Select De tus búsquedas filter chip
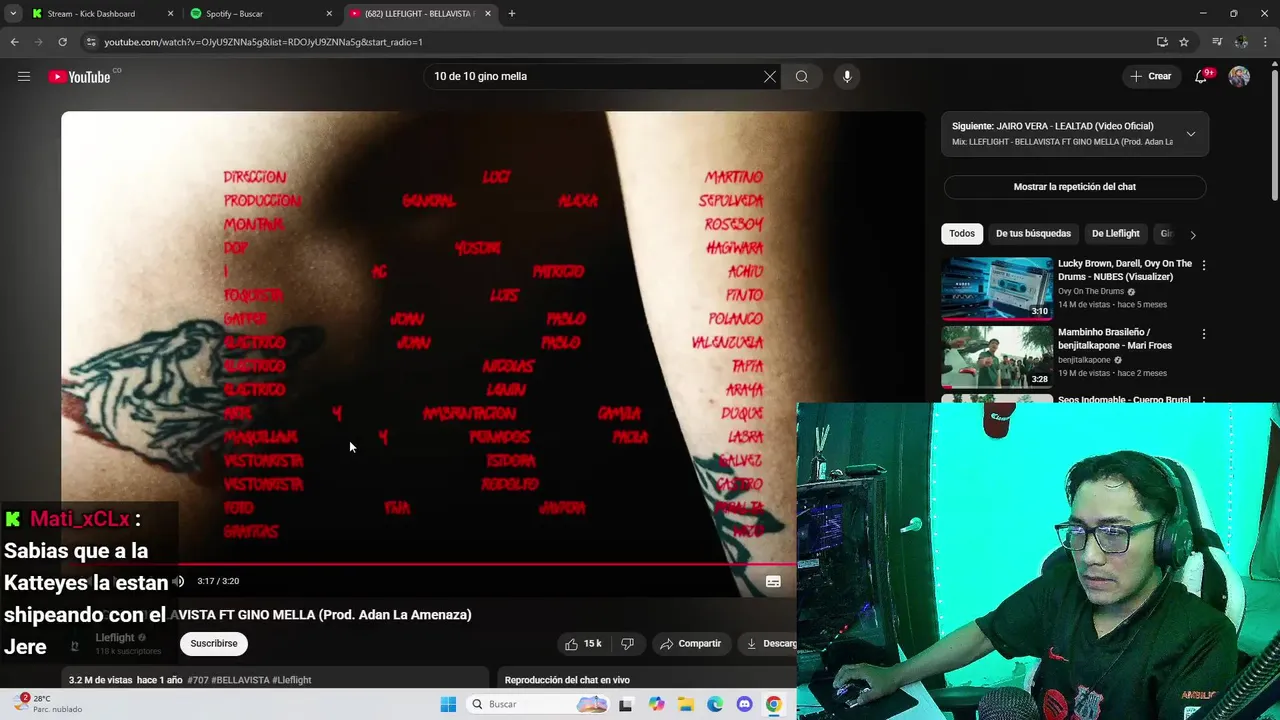1280x720 pixels. (1033, 234)
